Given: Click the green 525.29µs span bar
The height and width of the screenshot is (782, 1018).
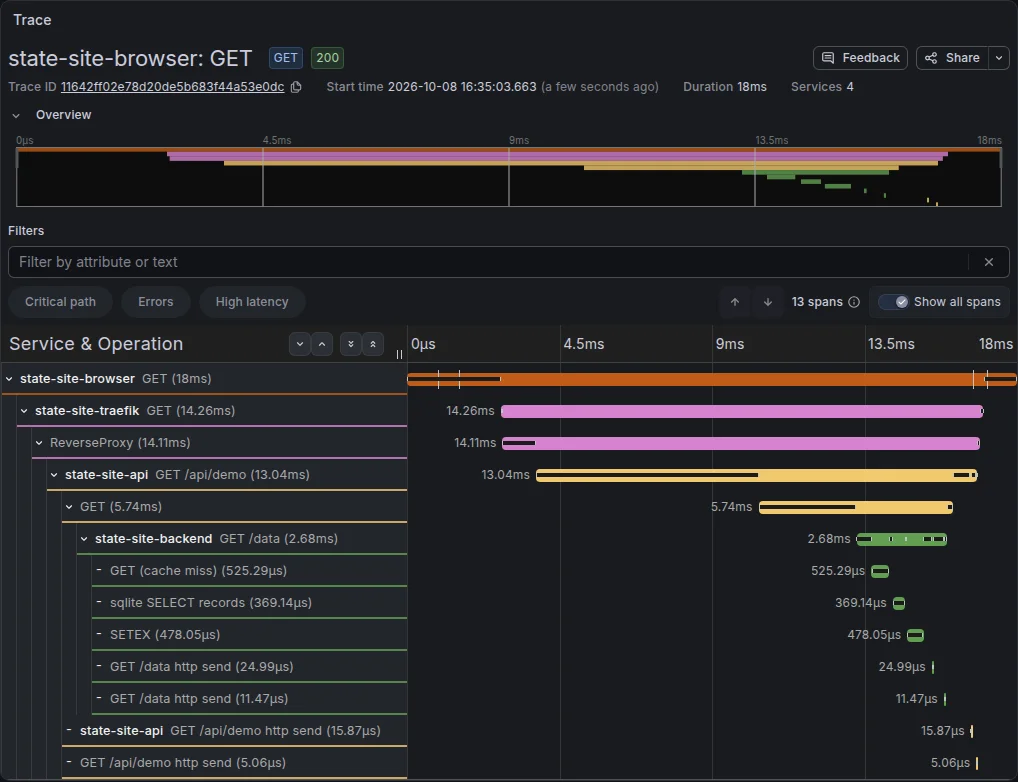Looking at the screenshot, I should 880,572.
